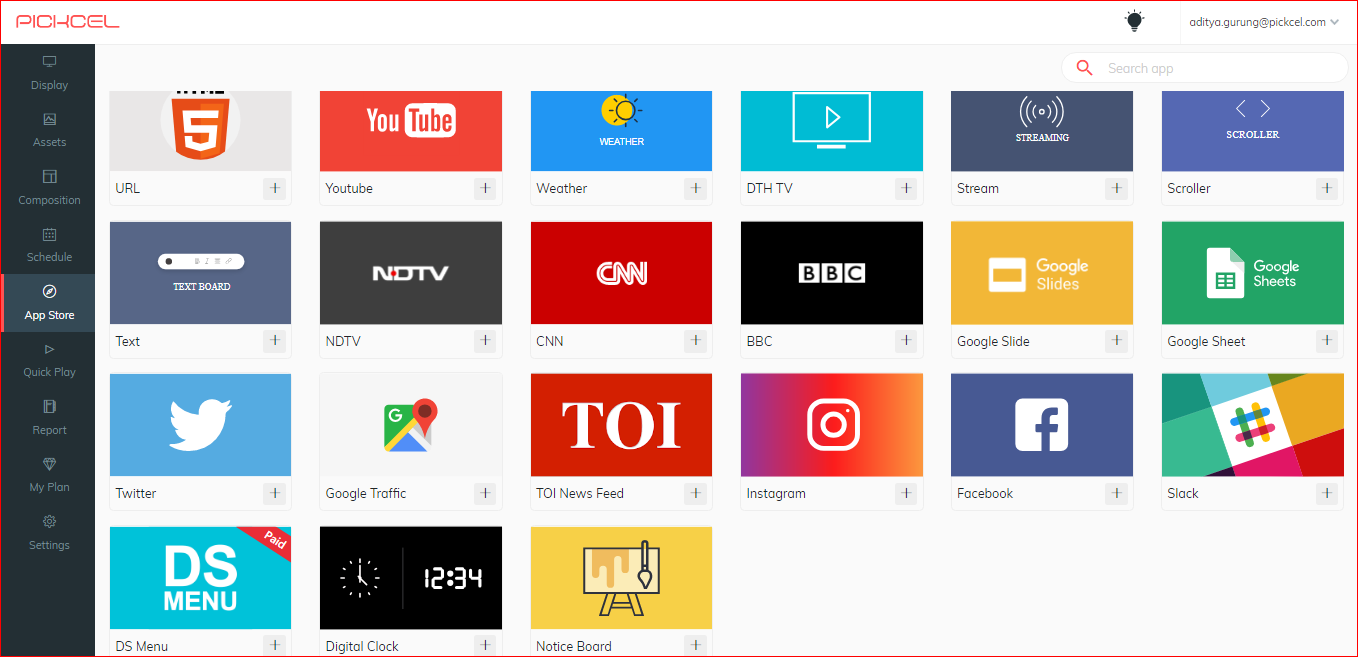Open Display in the sidebar
The height and width of the screenshot is (657, 1358).
48,72
